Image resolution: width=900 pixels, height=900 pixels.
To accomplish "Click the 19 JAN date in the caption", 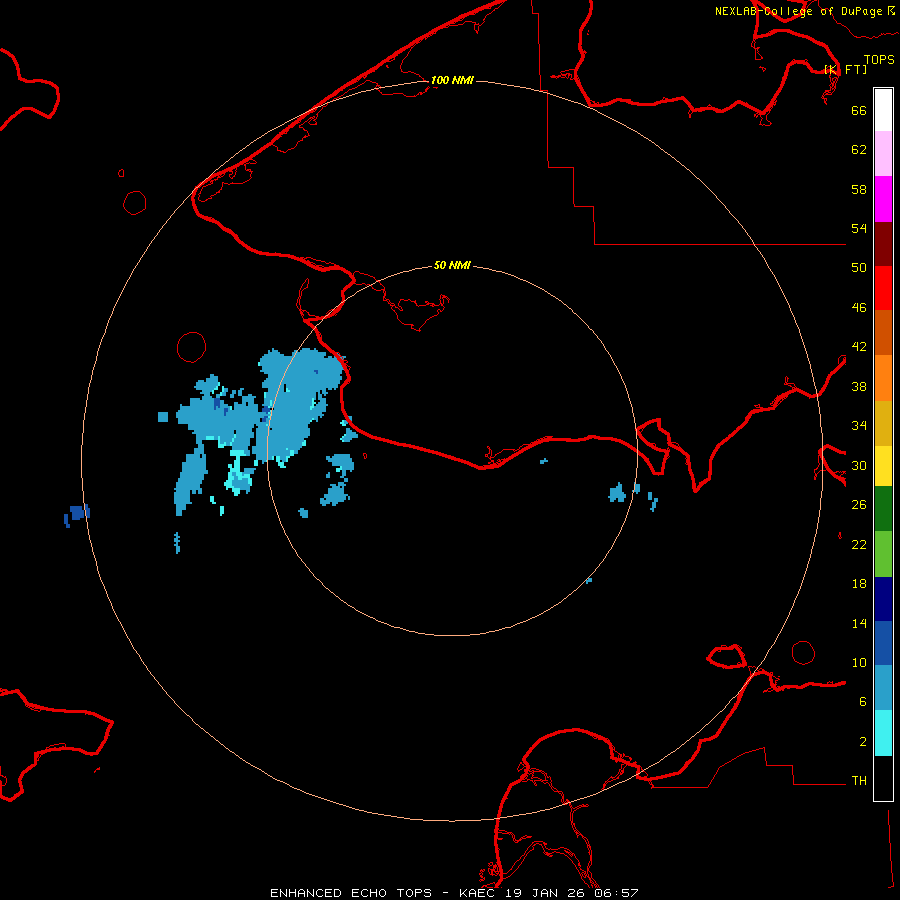I will 533,893.
